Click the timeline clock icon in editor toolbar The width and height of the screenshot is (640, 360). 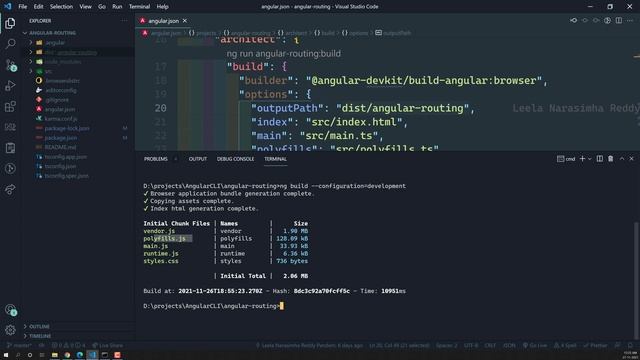point(607,20)
